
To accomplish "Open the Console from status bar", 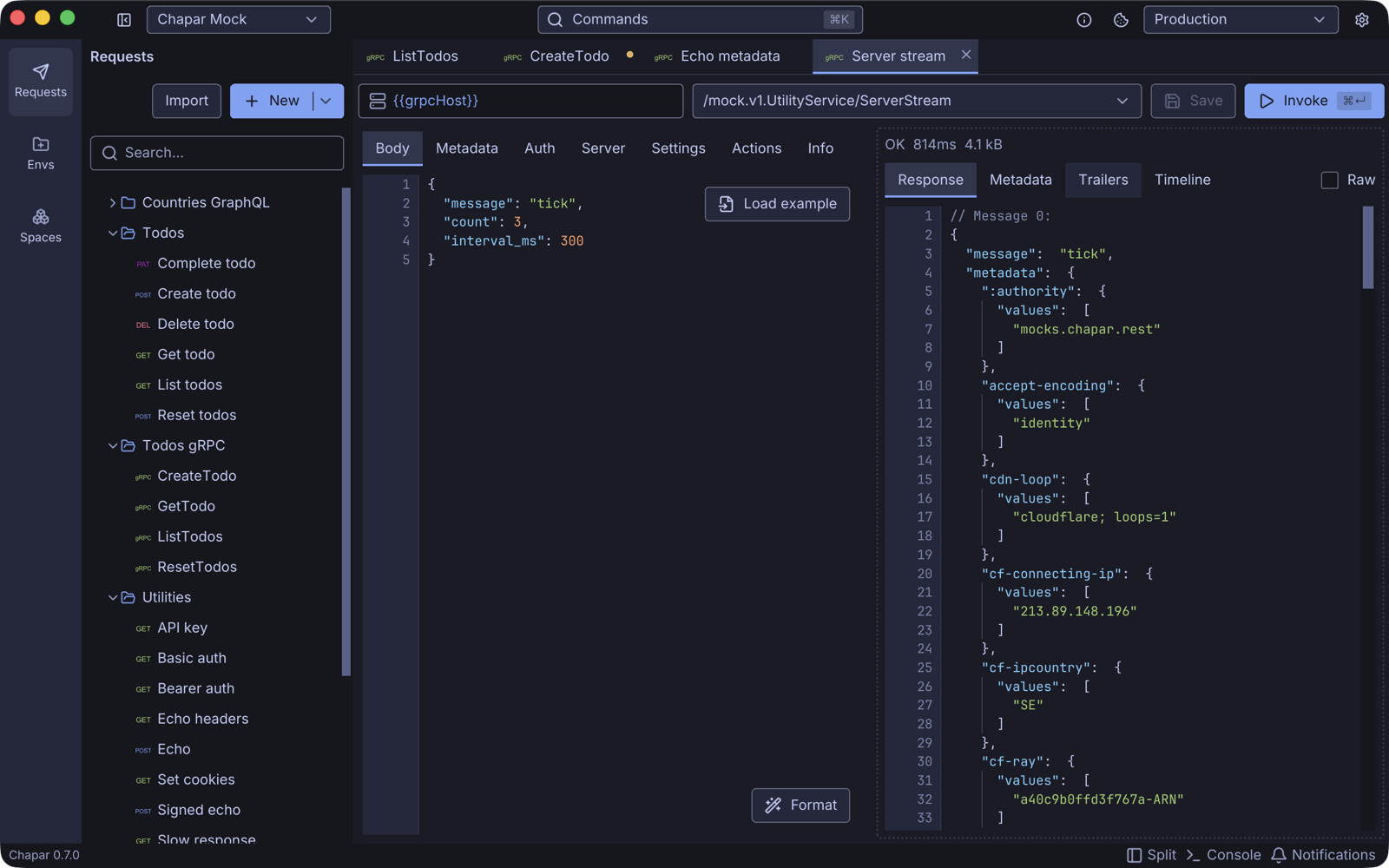I will 1223,855.
